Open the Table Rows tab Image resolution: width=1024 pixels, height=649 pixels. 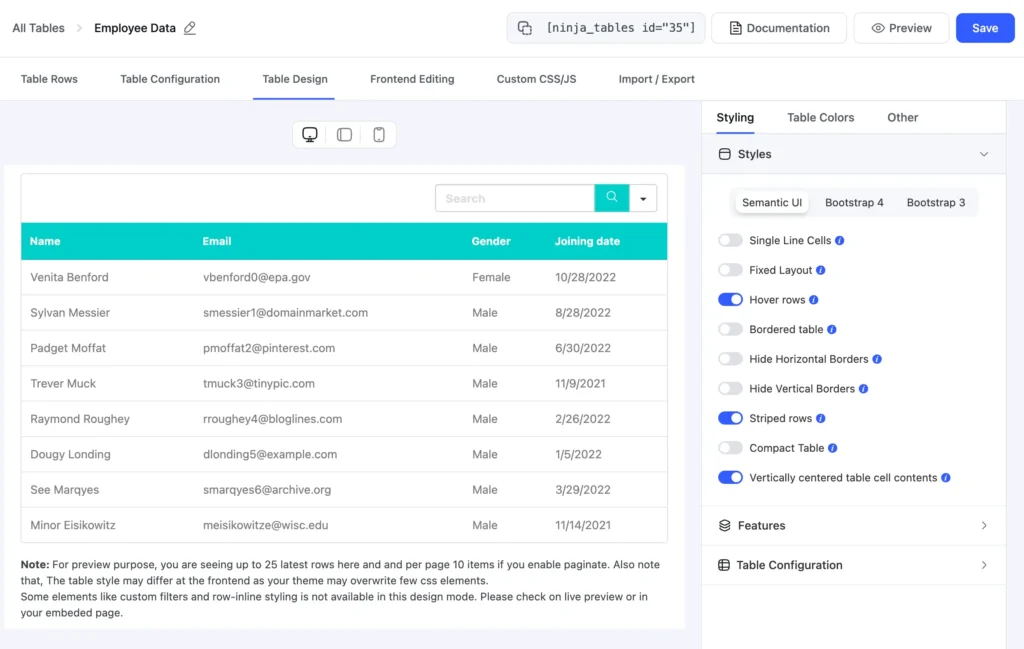coord(49,79)
